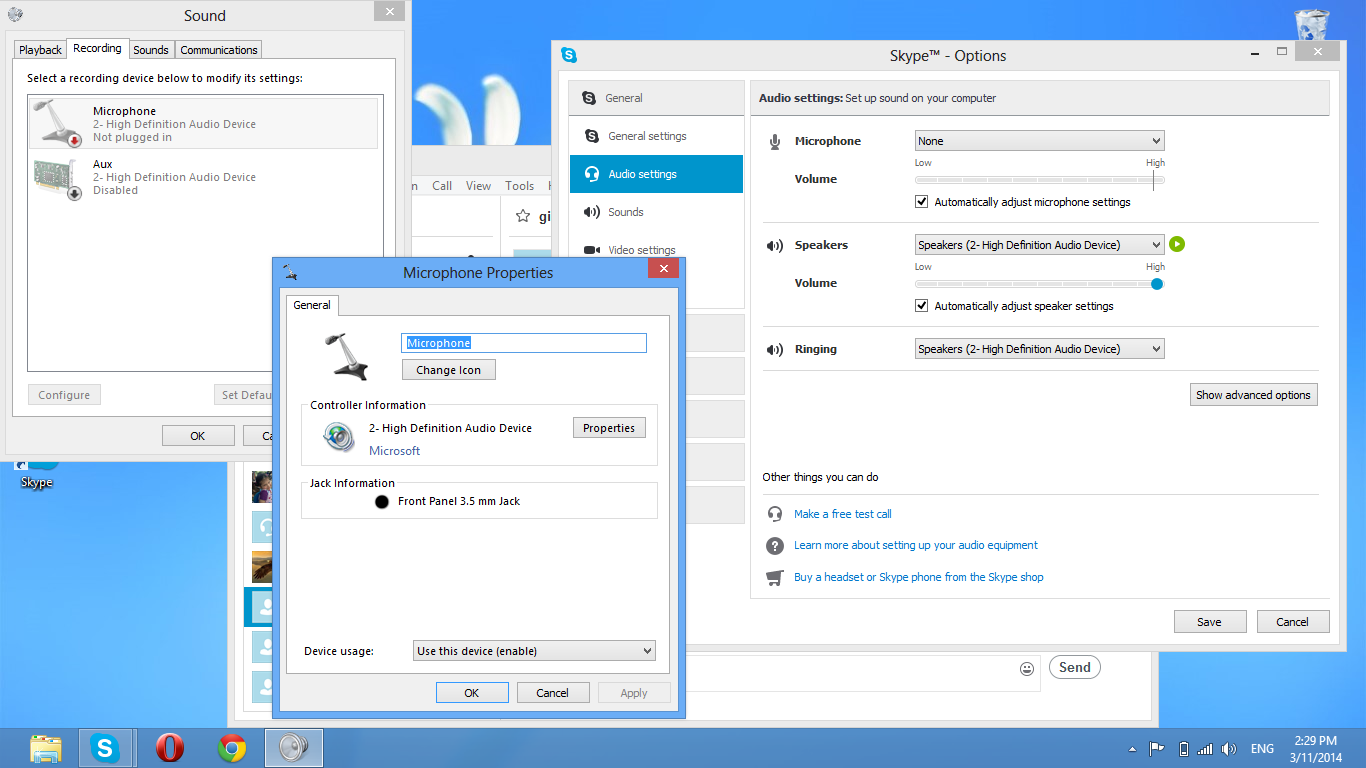Click the Make a free test call link

pos(842,514)
